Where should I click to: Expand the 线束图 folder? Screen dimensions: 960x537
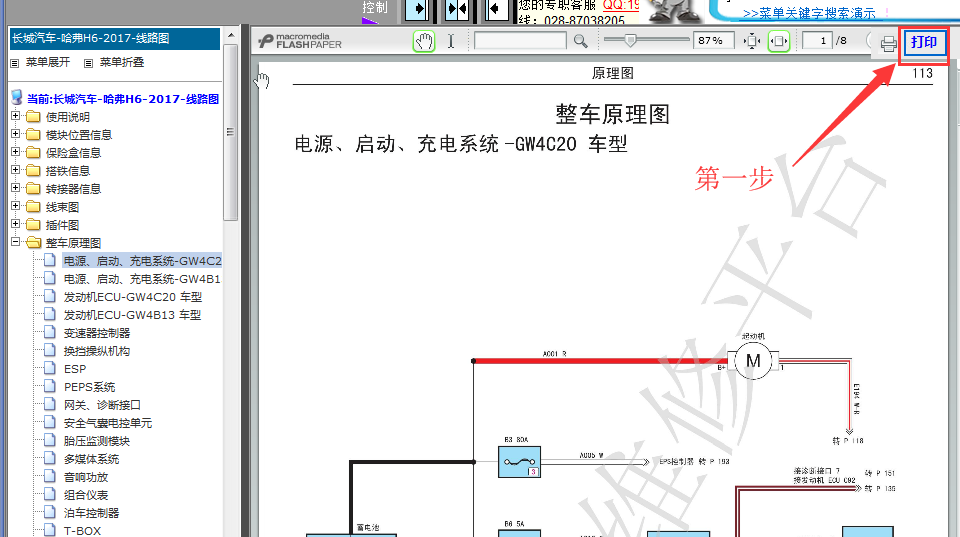tap(16, 206)
